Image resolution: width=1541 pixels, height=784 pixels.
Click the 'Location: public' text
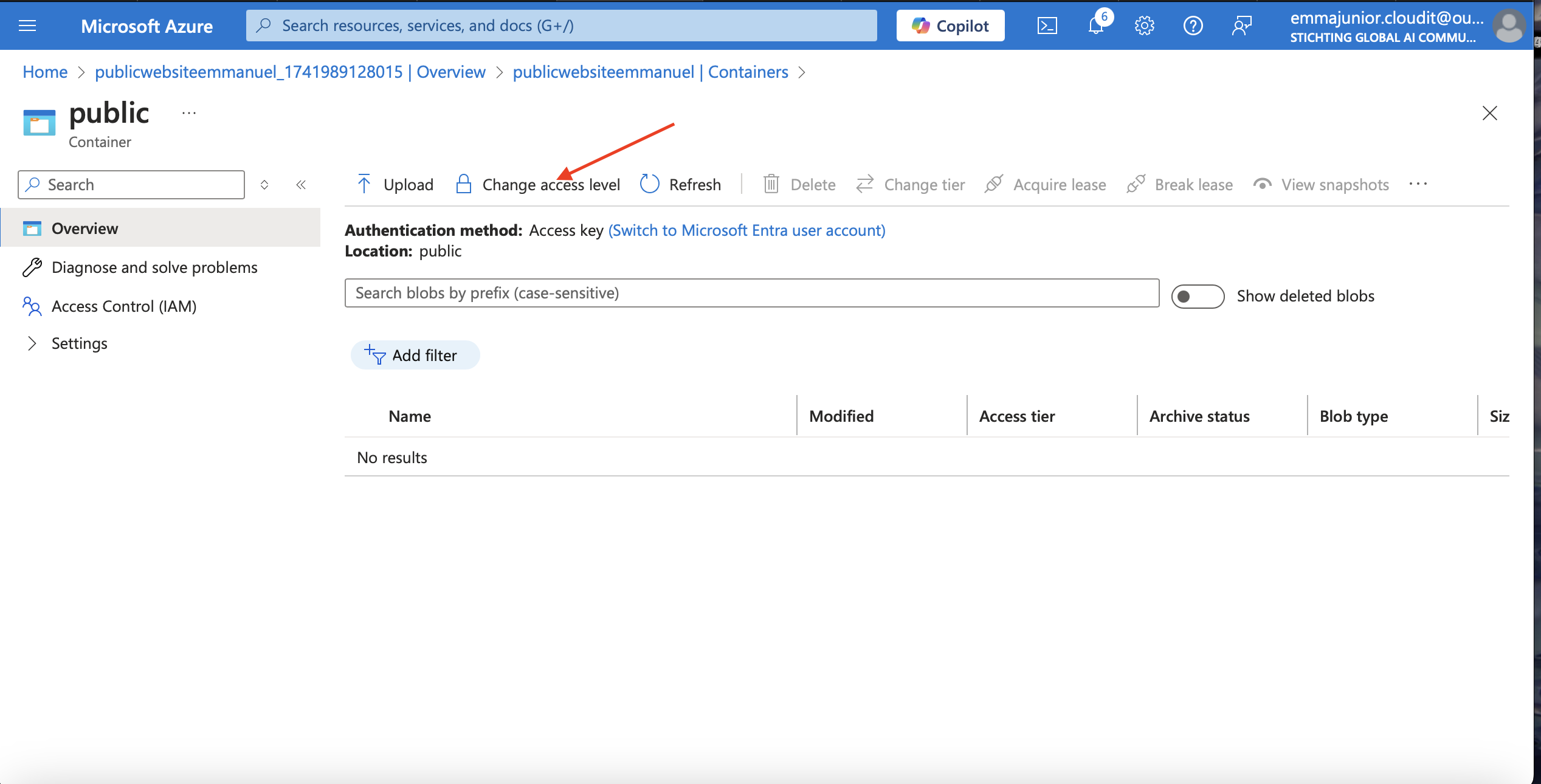coord(403,251)
